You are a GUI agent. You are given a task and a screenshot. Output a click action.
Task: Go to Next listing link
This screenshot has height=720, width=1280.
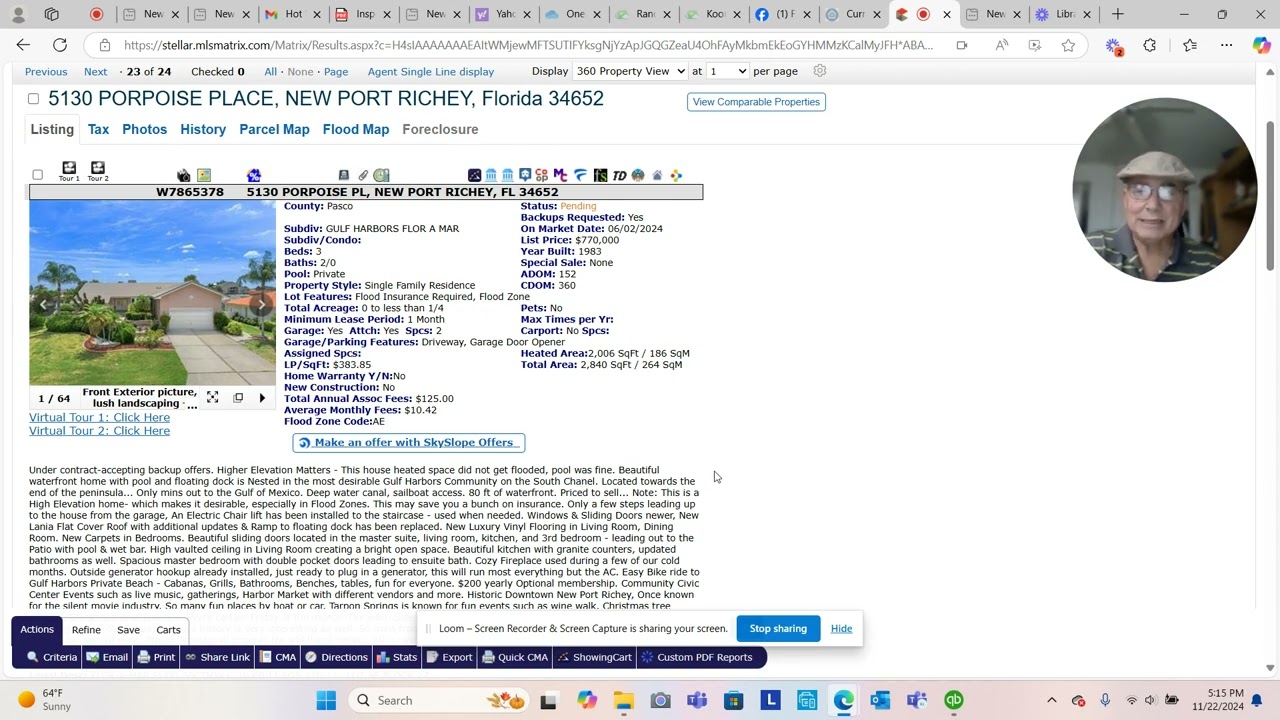(x=95, y=72)
